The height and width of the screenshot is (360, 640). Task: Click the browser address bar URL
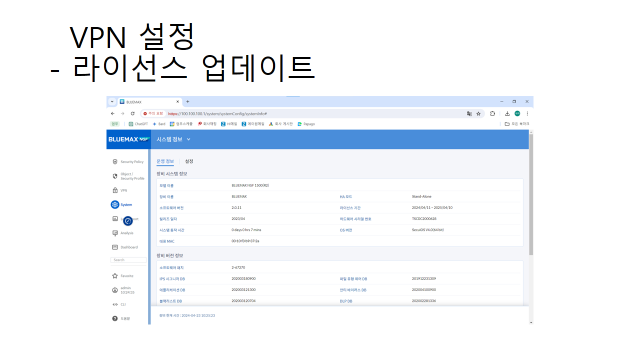[x=217, y=113]
